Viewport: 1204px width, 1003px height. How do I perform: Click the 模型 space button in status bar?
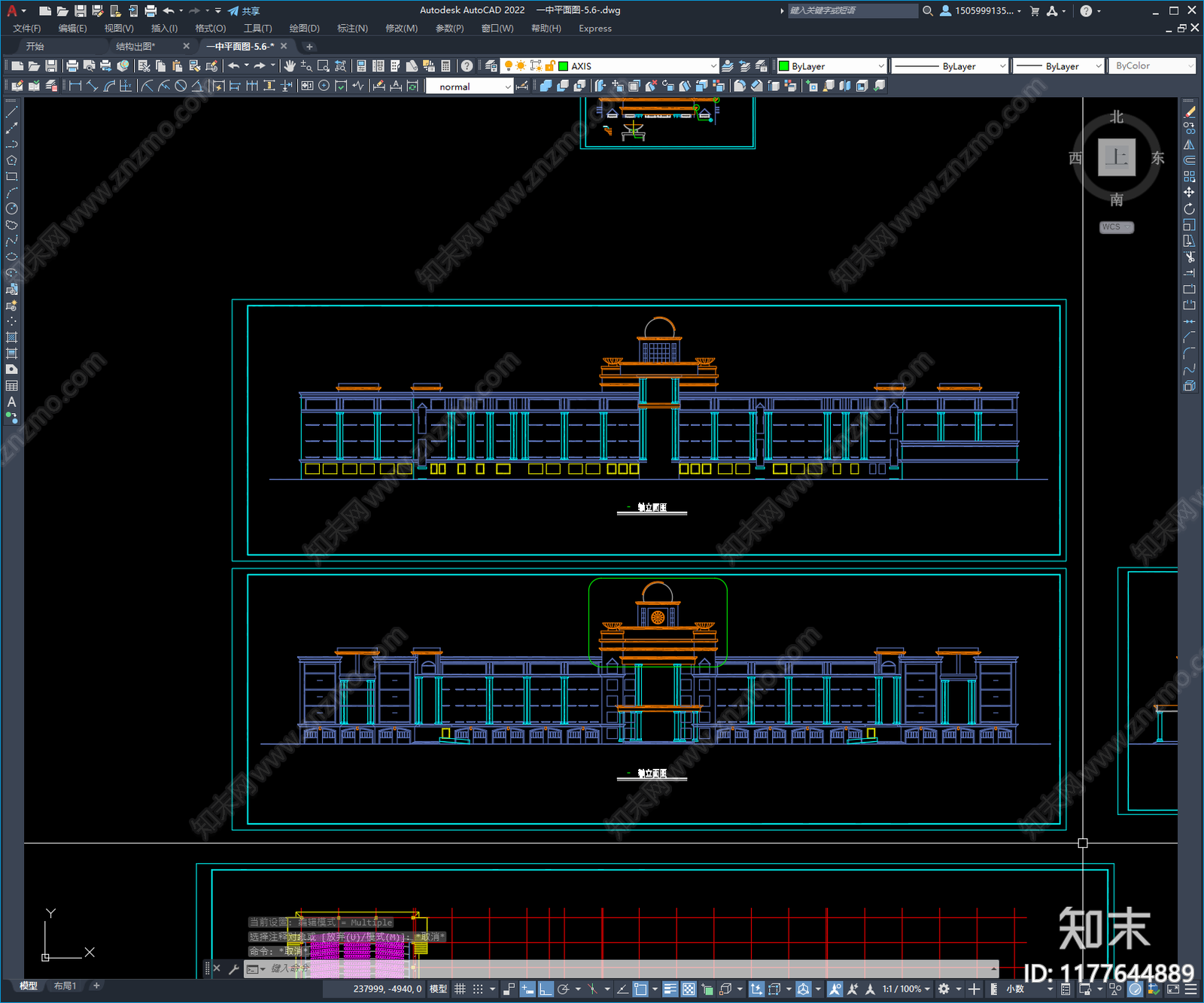point(438,989)
